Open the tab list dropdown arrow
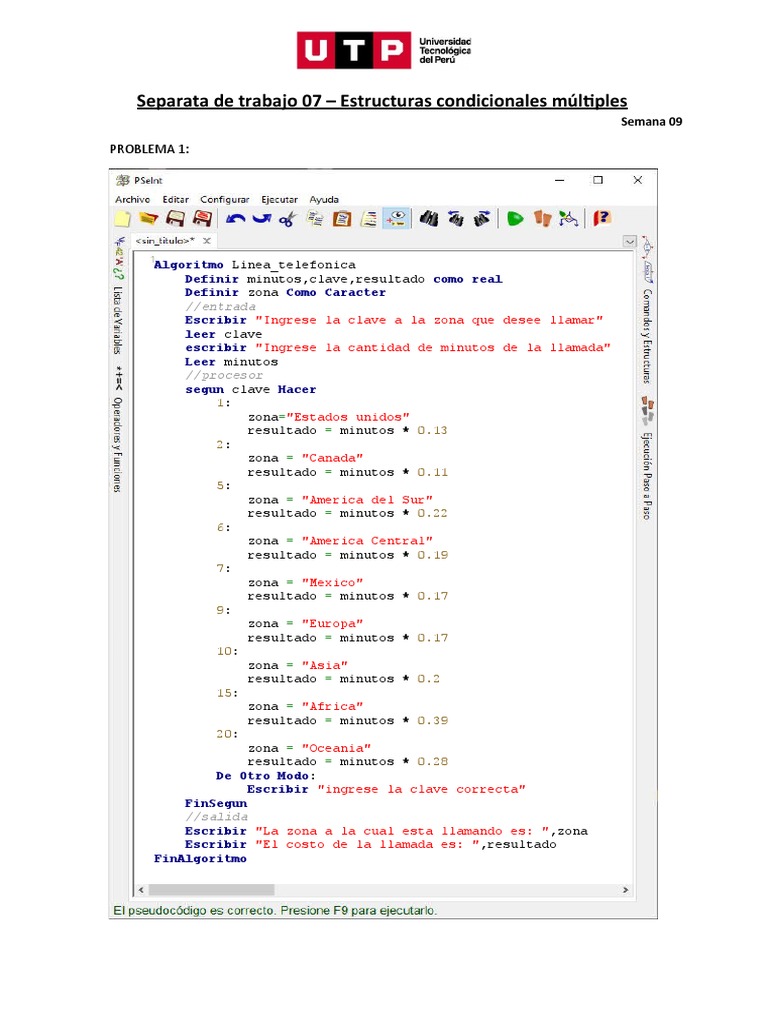Image resolution: width=768 pixels, height=1024 pixels. click(629, 241)
